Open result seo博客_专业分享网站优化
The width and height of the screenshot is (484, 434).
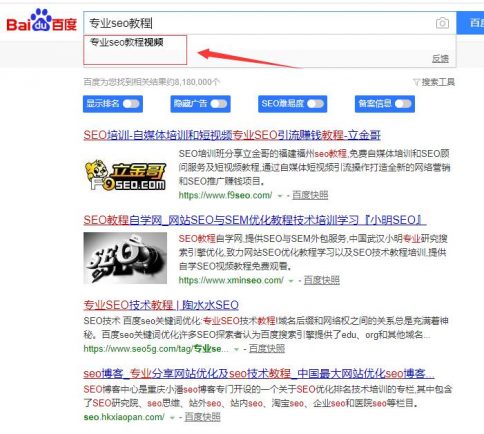(259, 373)
